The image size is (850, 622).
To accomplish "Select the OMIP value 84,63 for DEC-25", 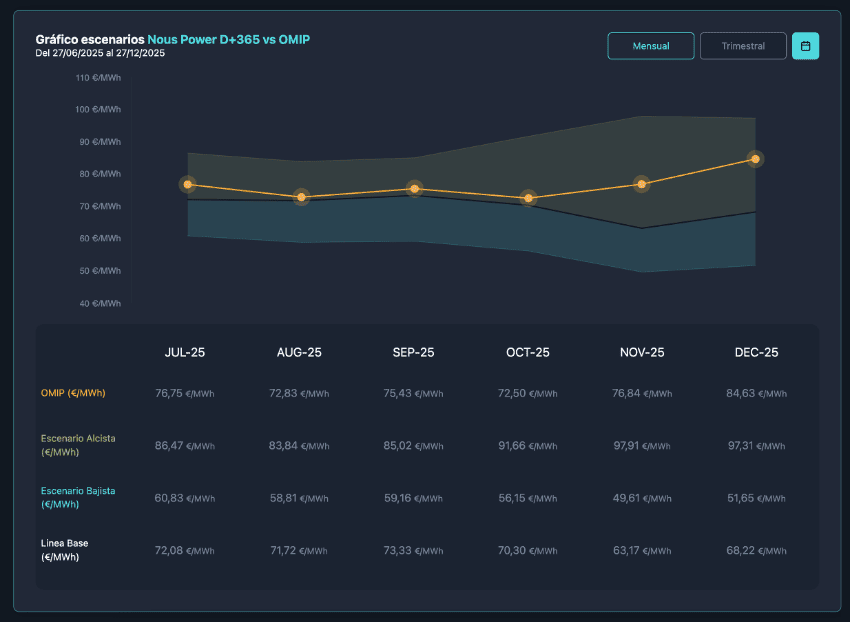I will 745,393.
